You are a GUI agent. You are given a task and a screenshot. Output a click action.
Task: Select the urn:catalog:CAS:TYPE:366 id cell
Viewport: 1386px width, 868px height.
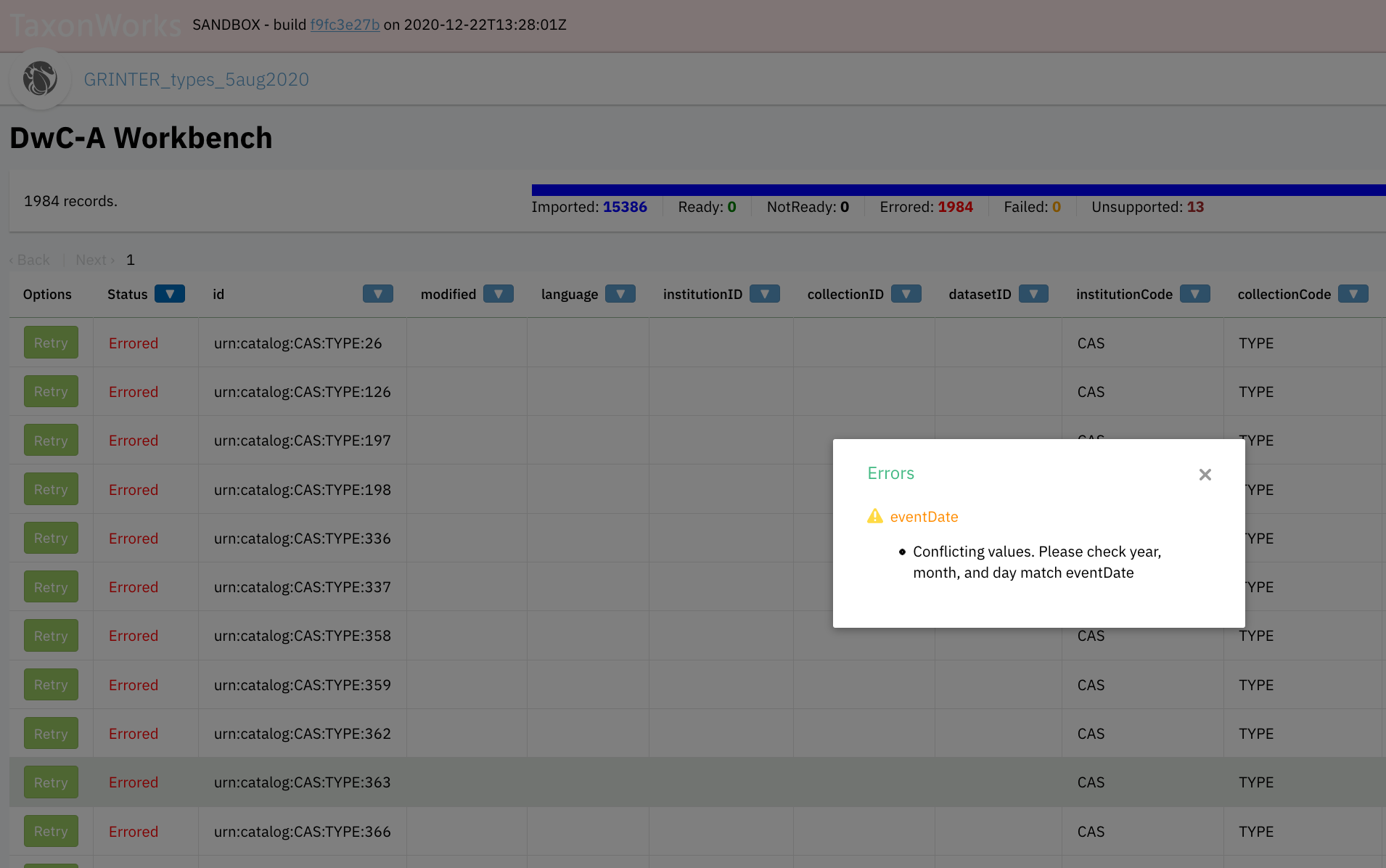[303, 832]
